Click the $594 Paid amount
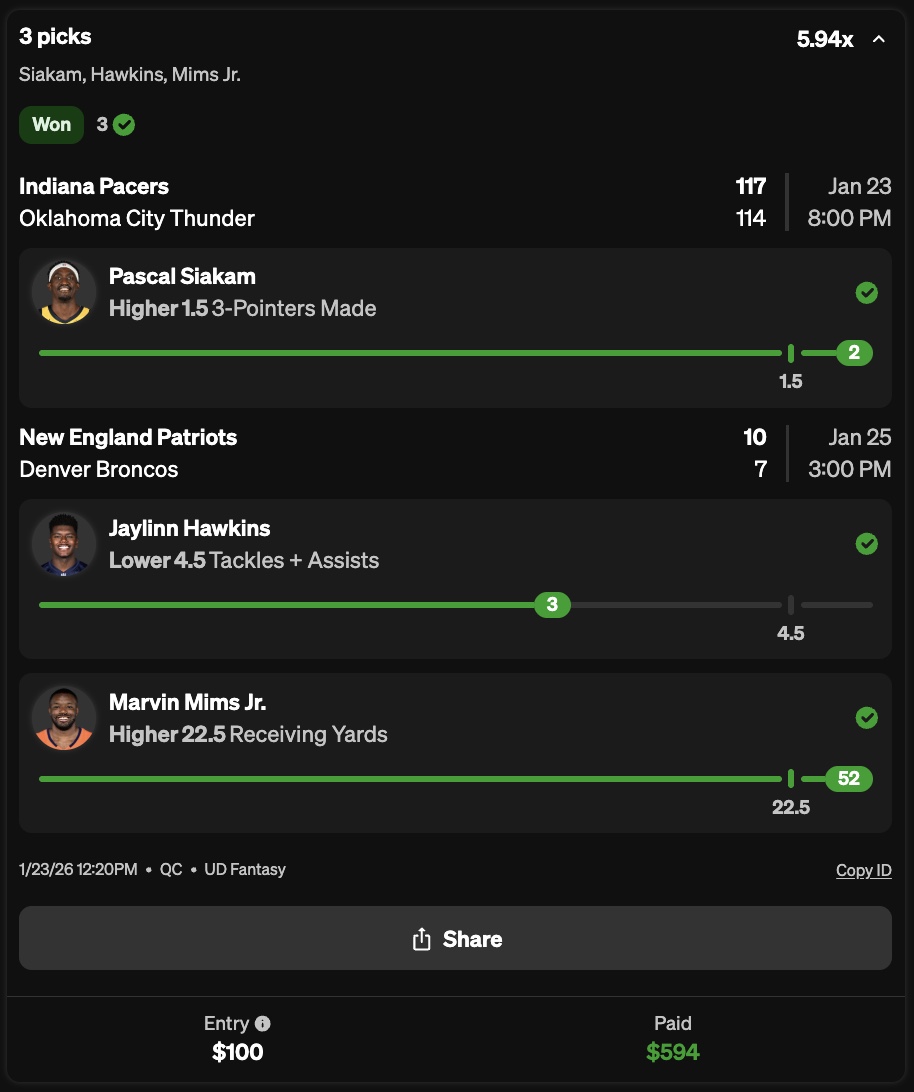The height and width of the screenshot is (1092, 914). point(673,1051)
